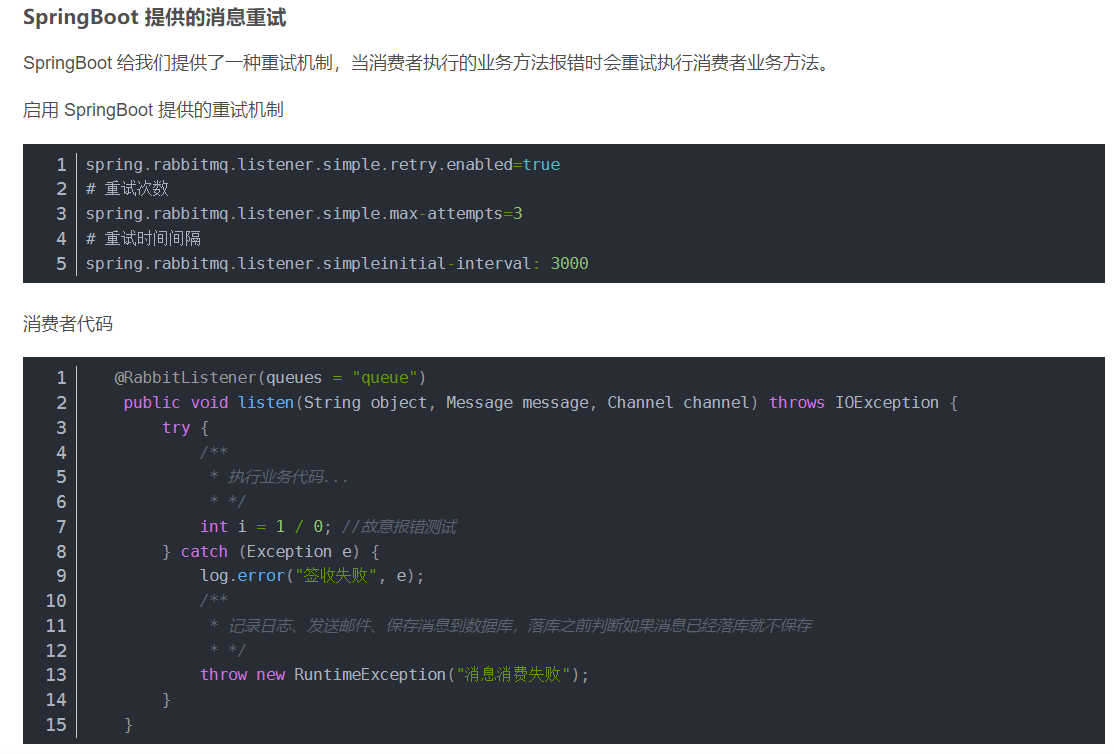
Task: Click the 'throws' keyword in the method signature
Action: tap(796, 402)
